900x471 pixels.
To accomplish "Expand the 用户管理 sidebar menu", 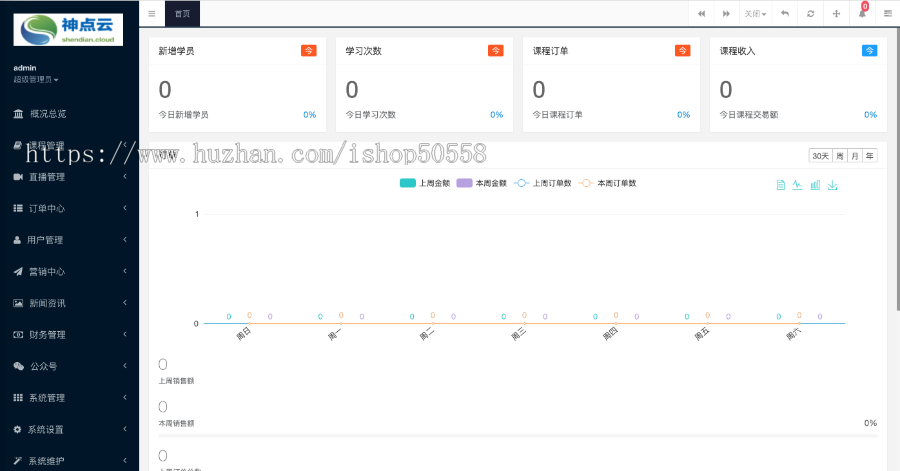I will coord(69,240).
